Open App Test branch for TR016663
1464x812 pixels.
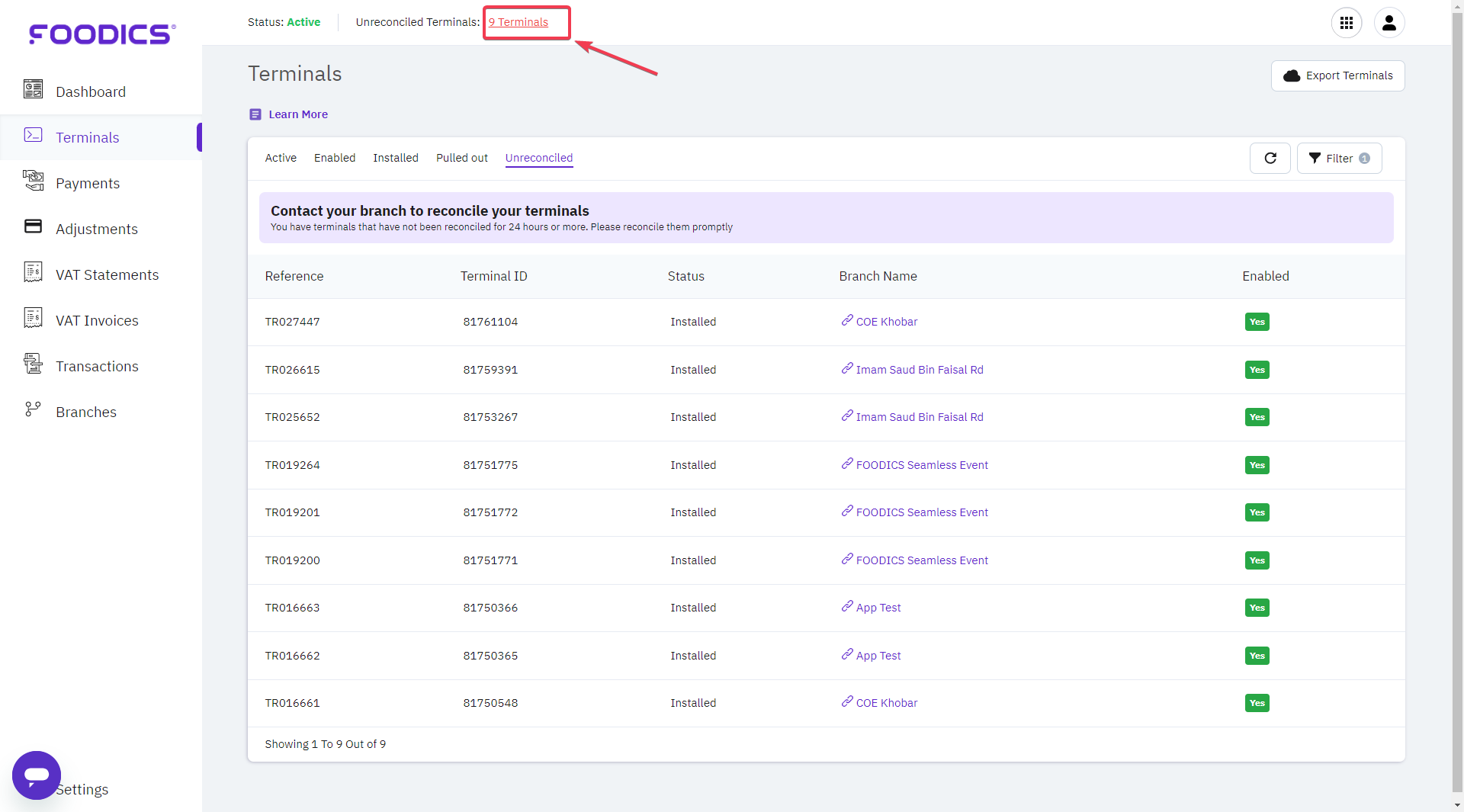pyautogui.click(x=878, y=608)
